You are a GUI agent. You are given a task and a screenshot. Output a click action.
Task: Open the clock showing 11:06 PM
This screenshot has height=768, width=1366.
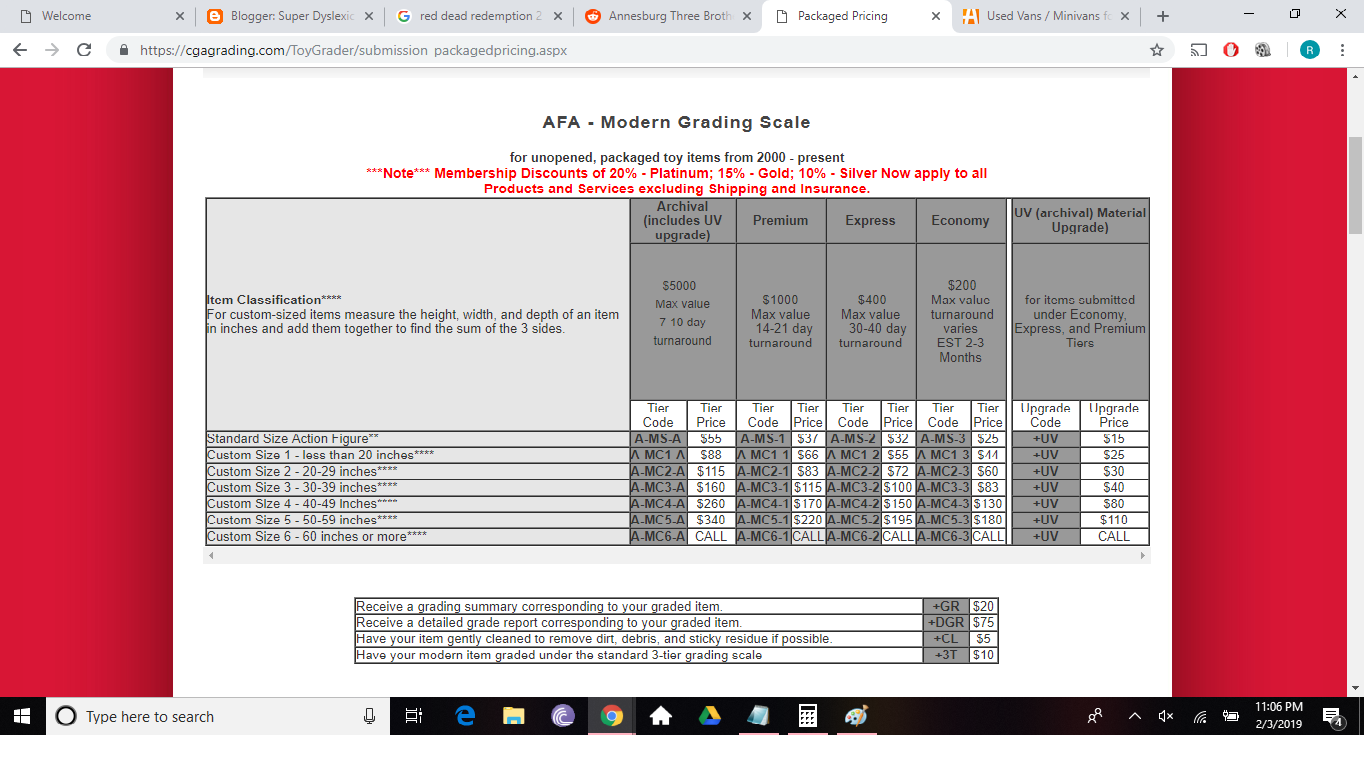click(x=1280, y=716)
